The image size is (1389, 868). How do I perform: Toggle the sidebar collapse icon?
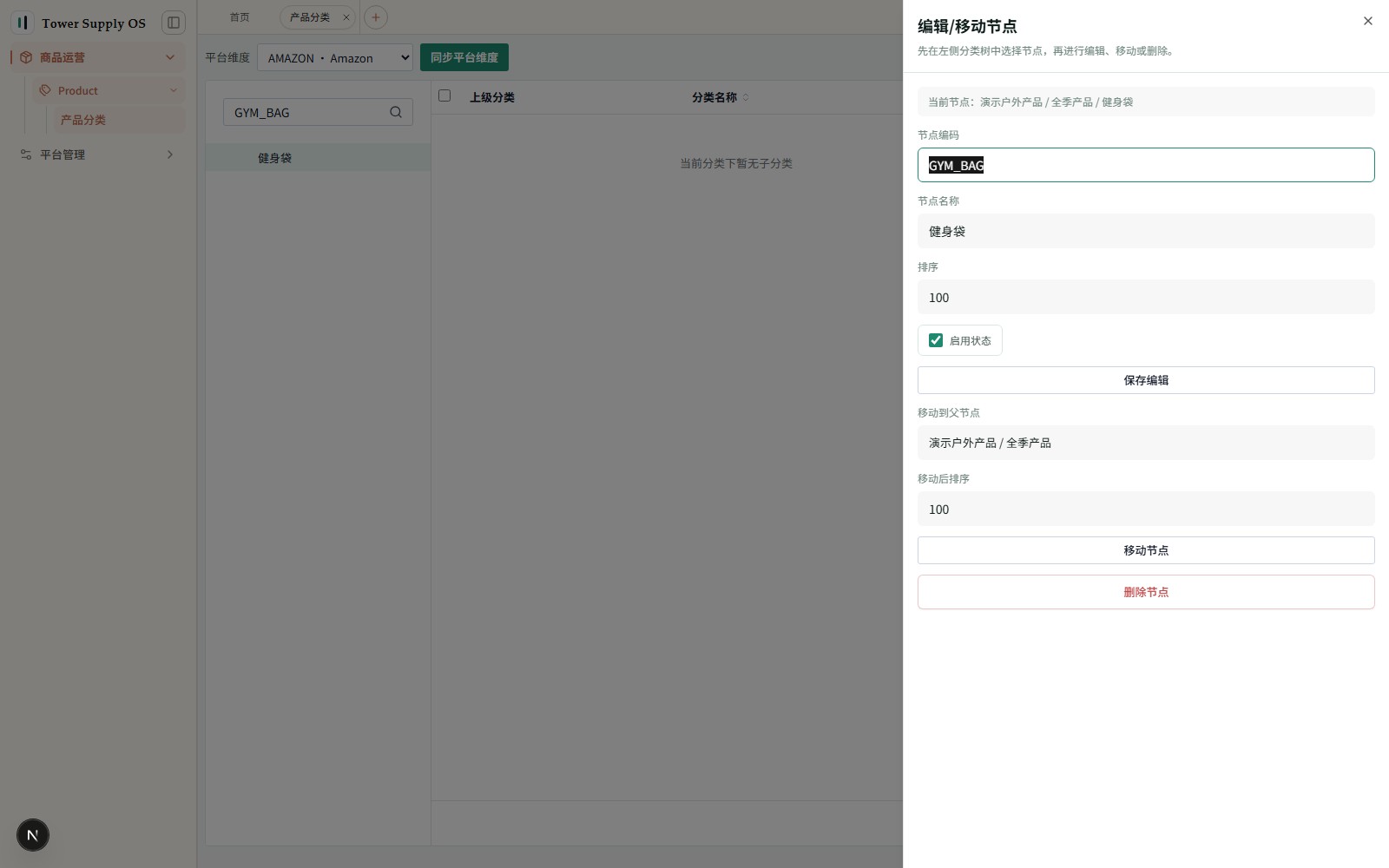point(174,23)
